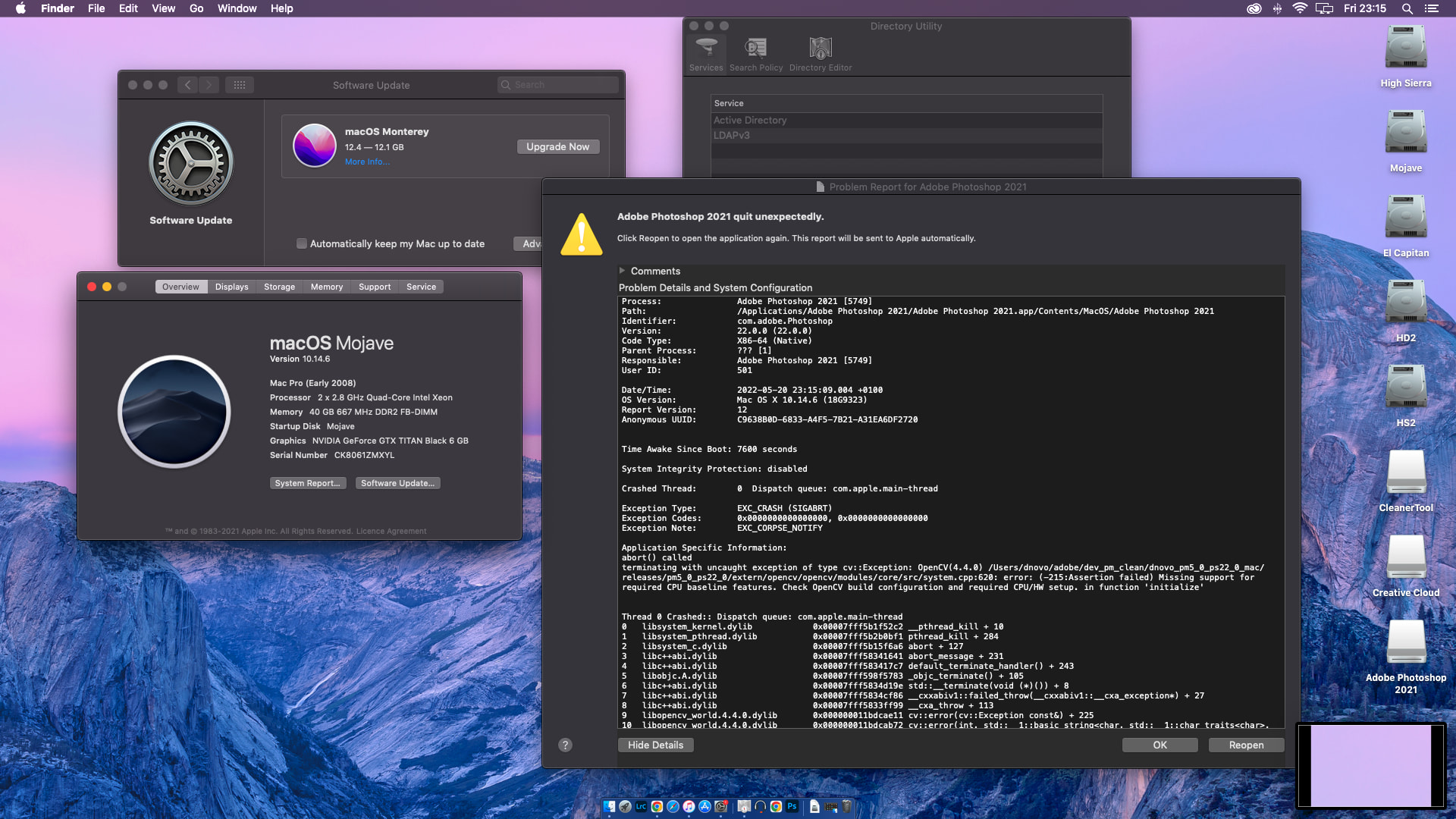Open the Licence Agreement link
Screen dimensions: 1456x819
coord(391,531)
